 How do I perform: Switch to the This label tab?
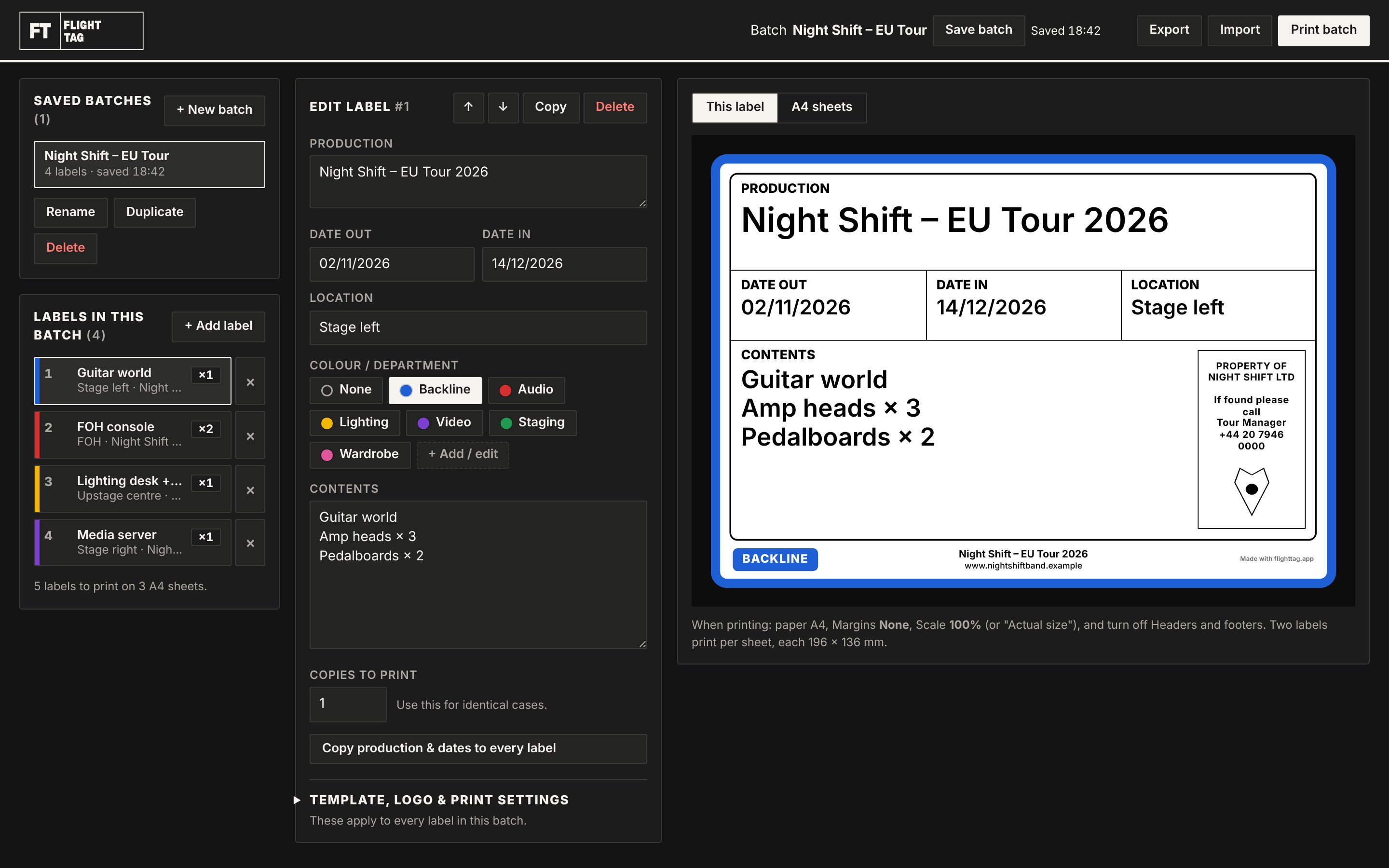(x=735, y=108)
